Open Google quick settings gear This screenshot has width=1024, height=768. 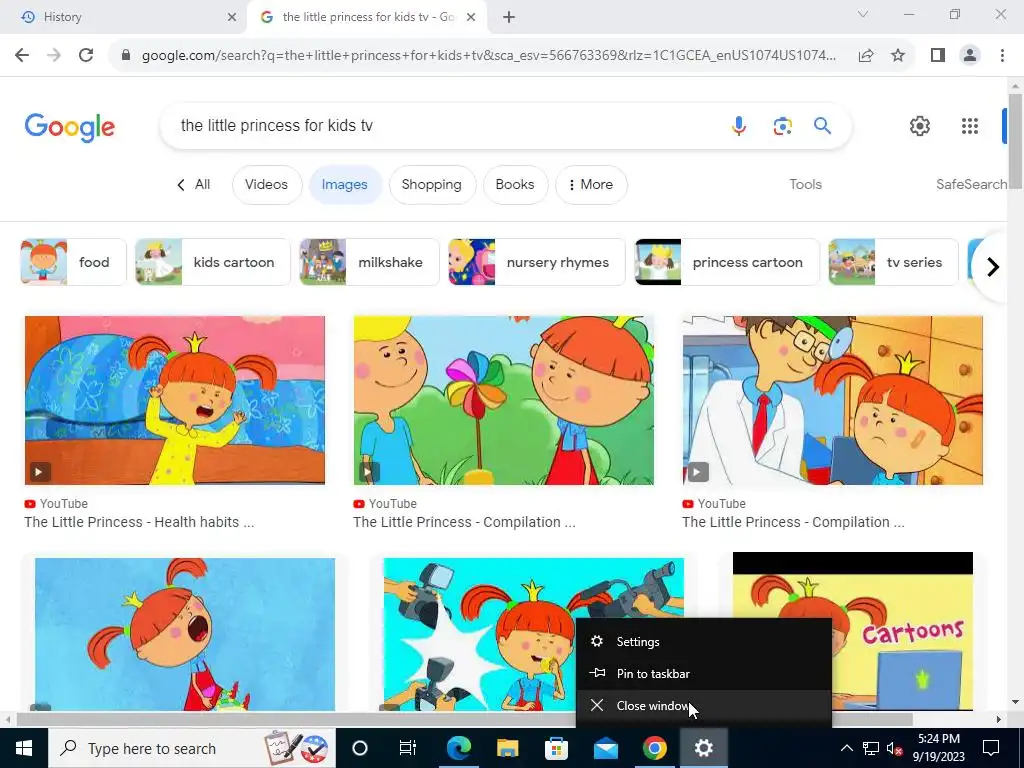pyautogui.click(x=920, y=125)
